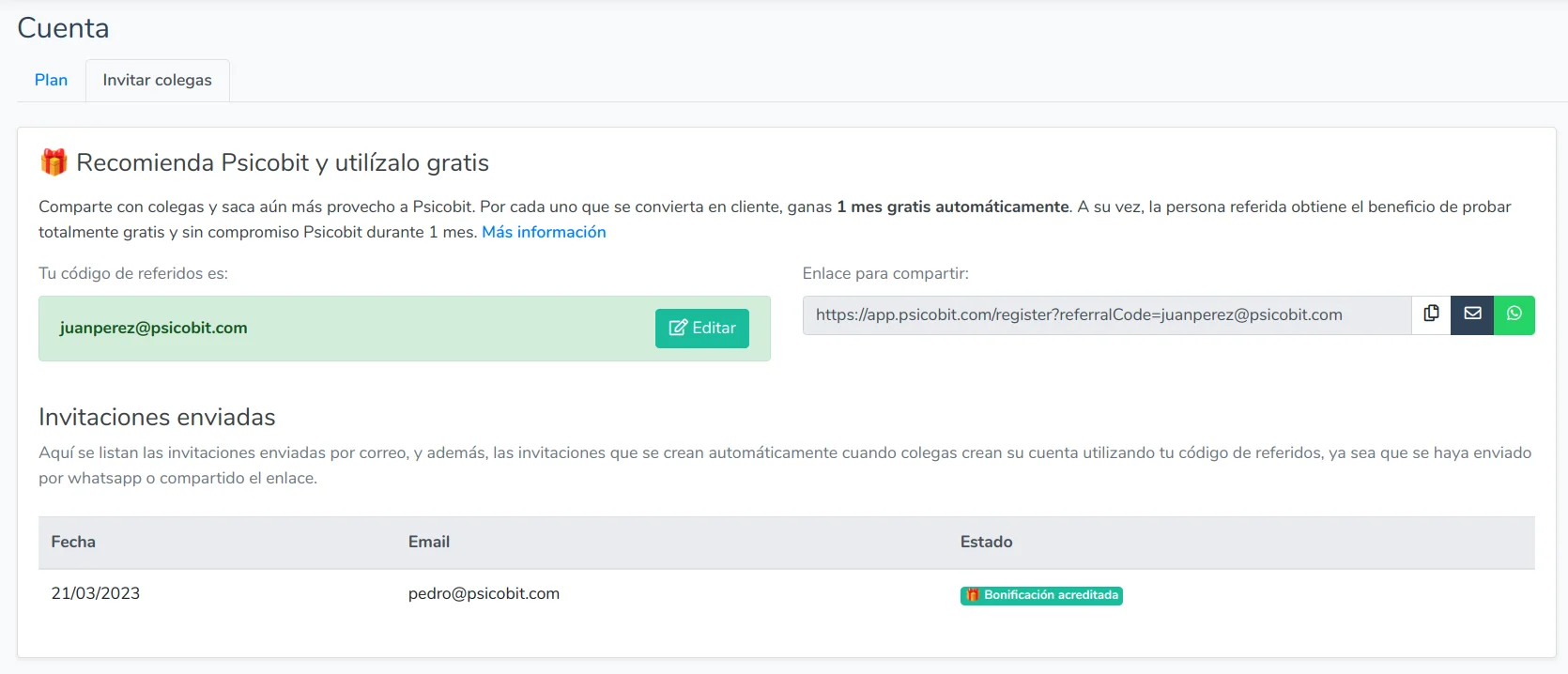The image size is (1568, 674).
Task: Copy the referral link to clipboard
Action: pyautogui.click(x=1431, y=314)
